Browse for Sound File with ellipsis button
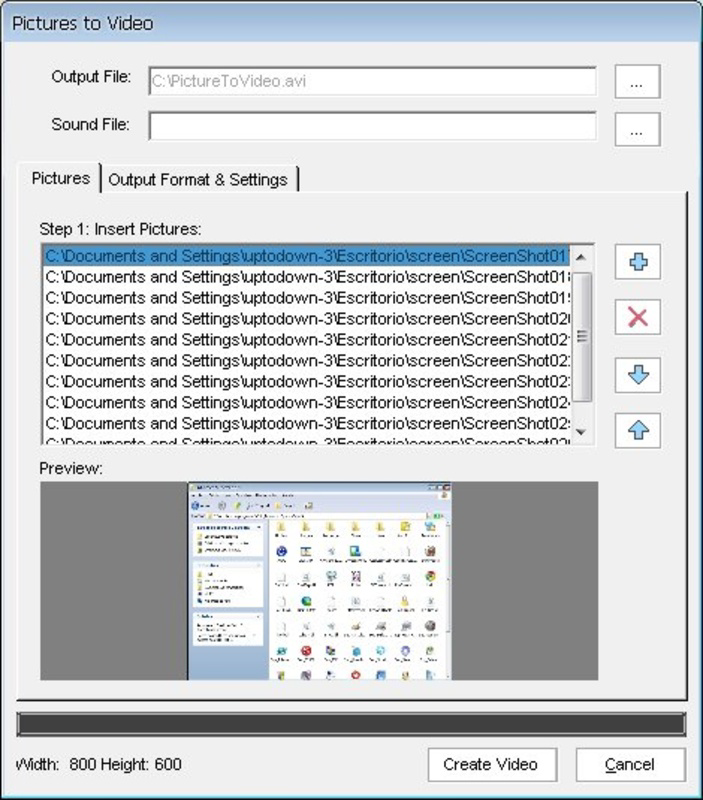Screen dimensions: 703x800 (x=638, y=129)
